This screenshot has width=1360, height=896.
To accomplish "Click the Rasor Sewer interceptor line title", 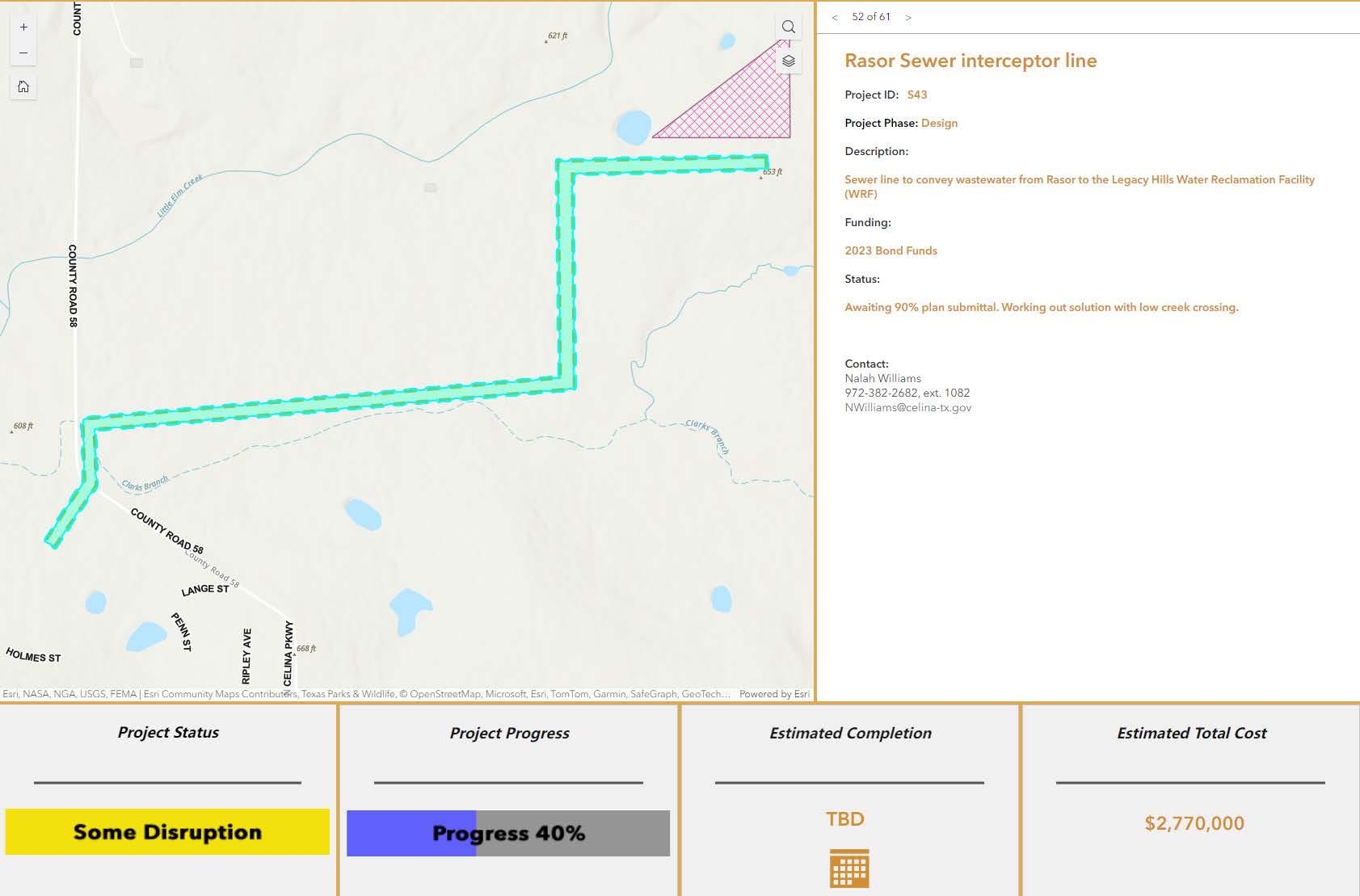I will click(971, 61).
